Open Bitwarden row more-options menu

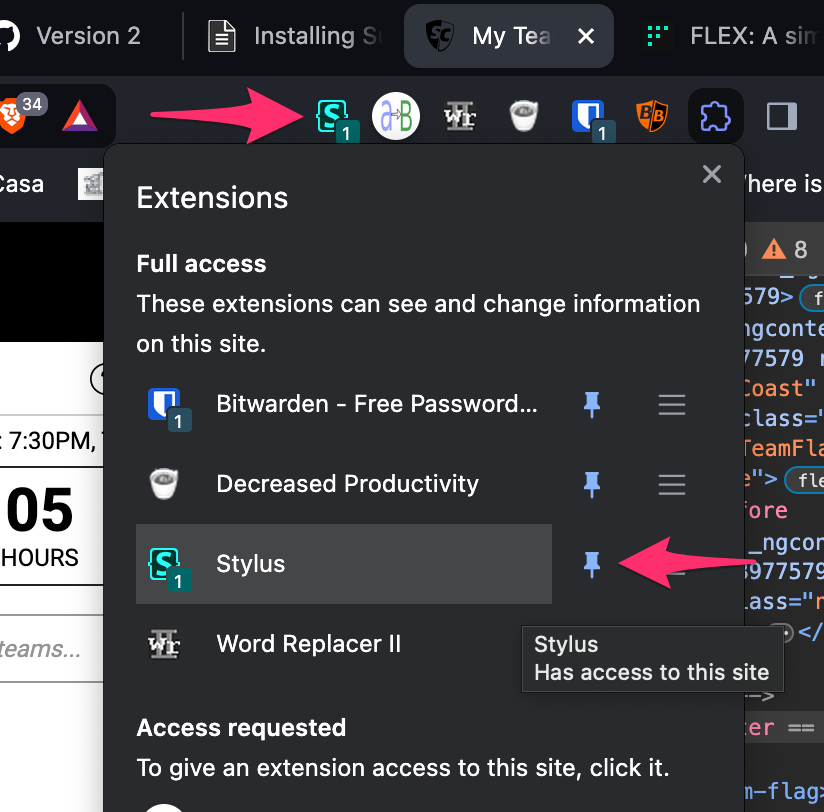point(672,405)
